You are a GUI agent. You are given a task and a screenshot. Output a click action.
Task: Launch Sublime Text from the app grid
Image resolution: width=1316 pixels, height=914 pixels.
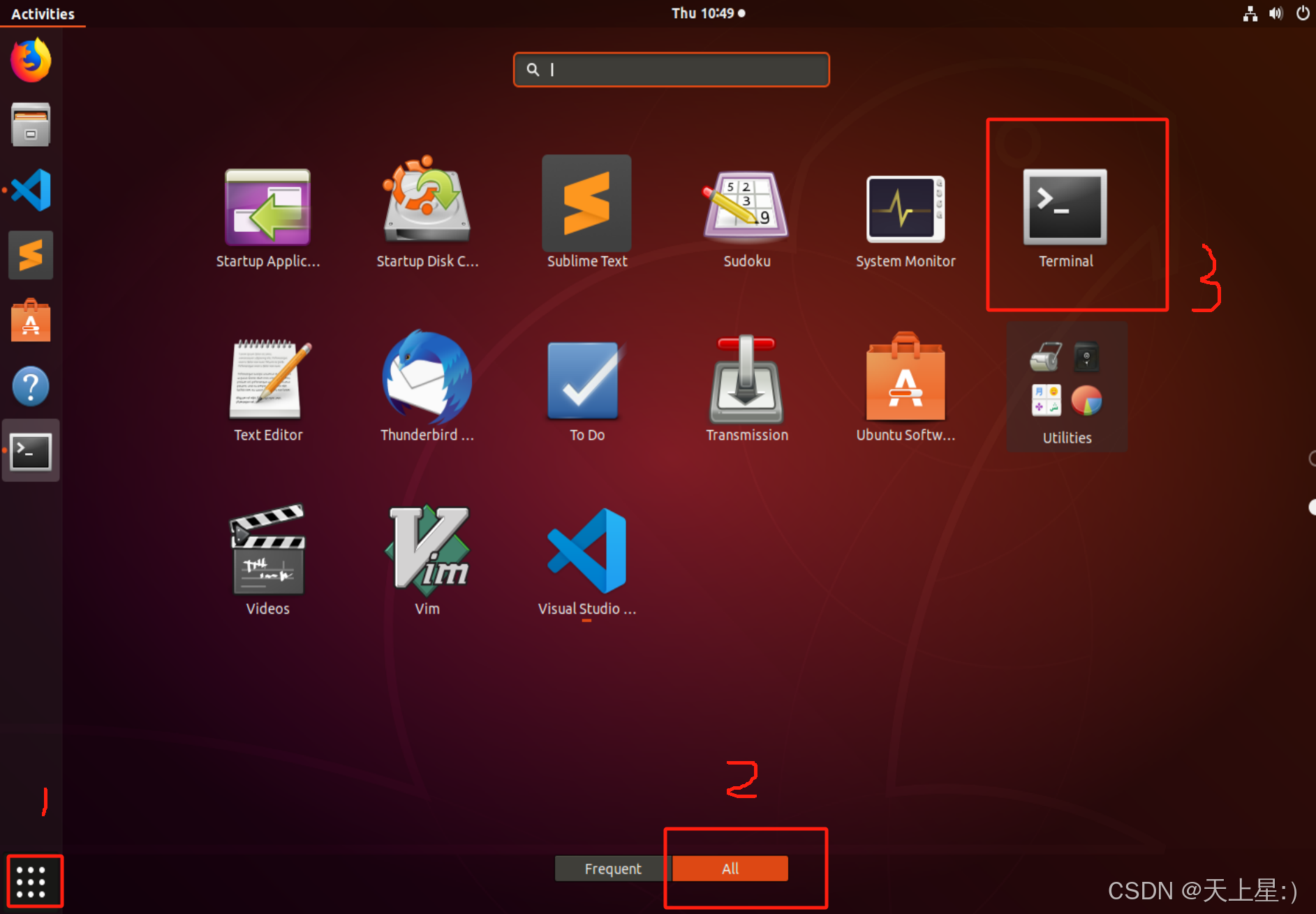(x=587, y=212)
